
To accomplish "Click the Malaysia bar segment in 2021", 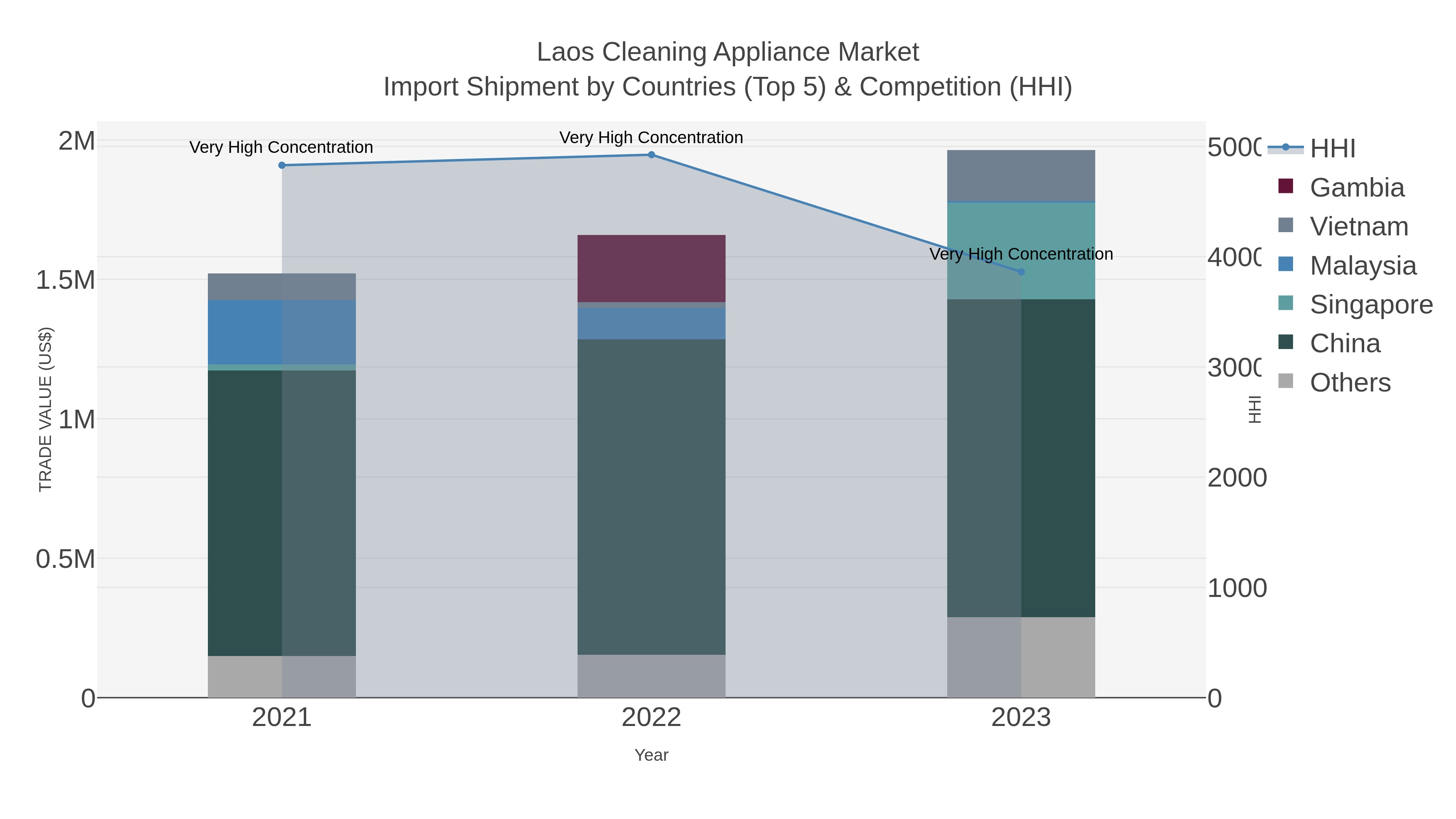I will point(282,332).
